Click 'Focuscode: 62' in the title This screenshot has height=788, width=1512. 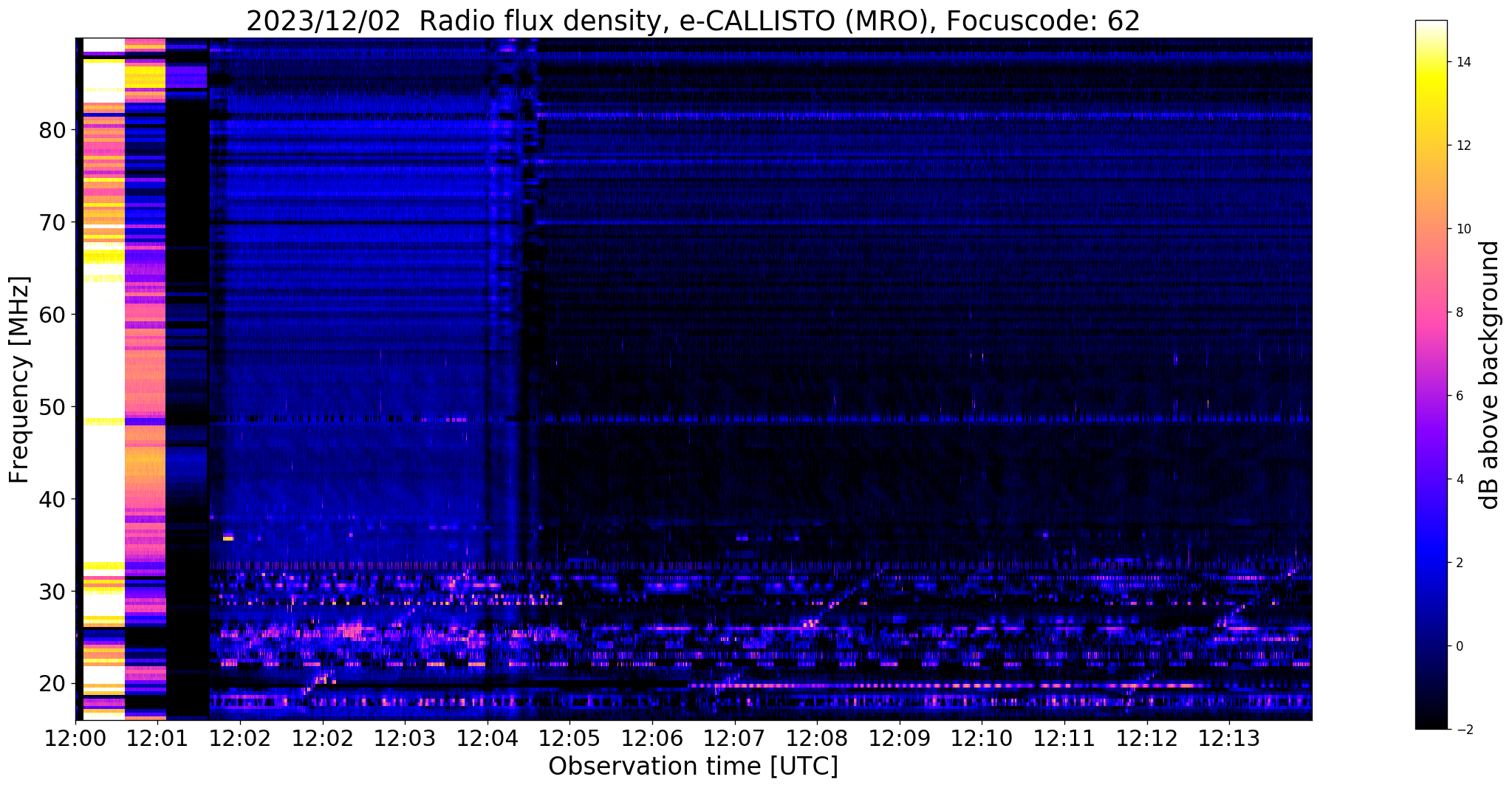(x=1042, y=21)
